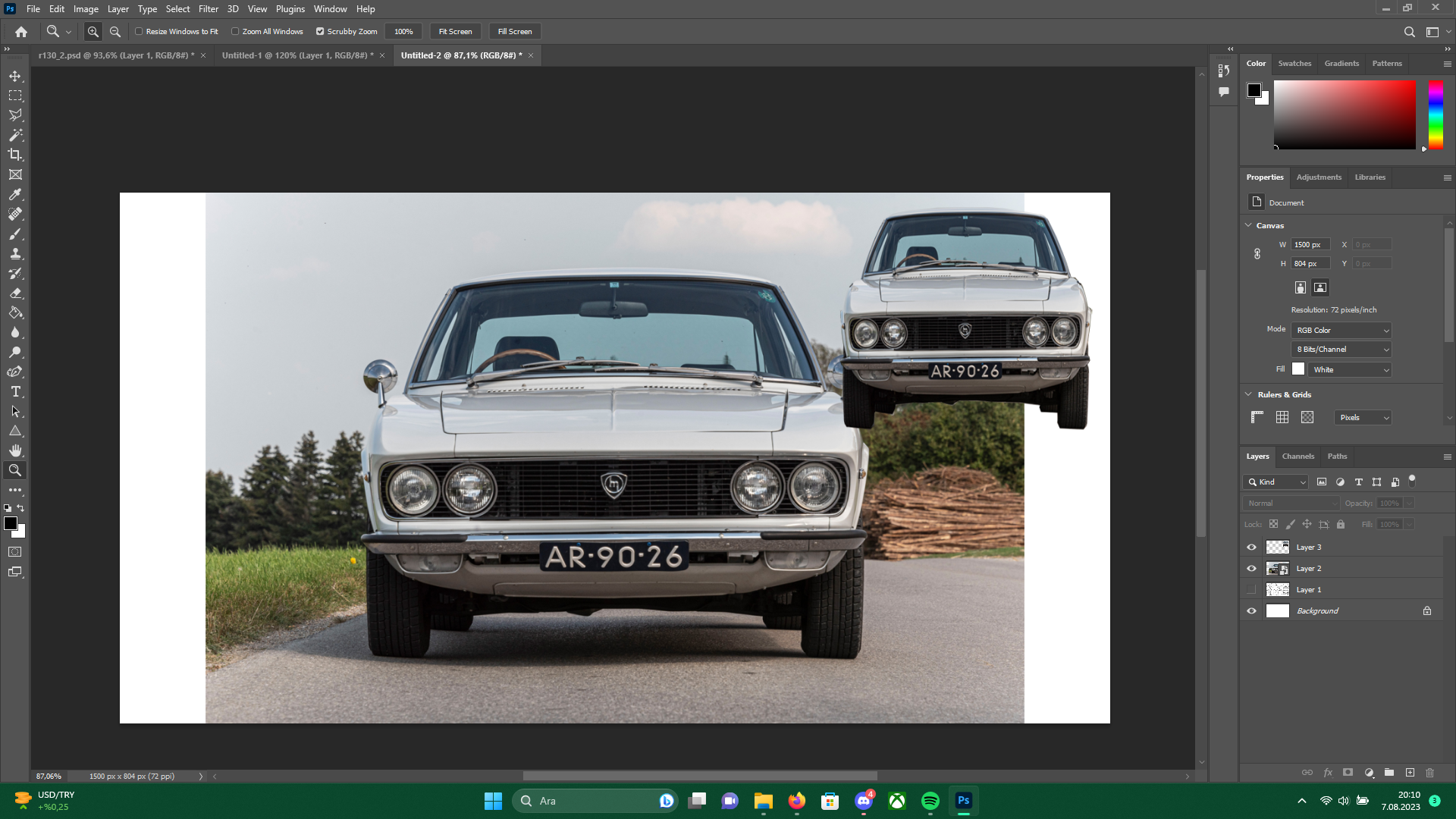Viewport: 1456px width, 819px height.
Task: Disable the Scrubby Zoom checkbox
Action: point(320,32)
